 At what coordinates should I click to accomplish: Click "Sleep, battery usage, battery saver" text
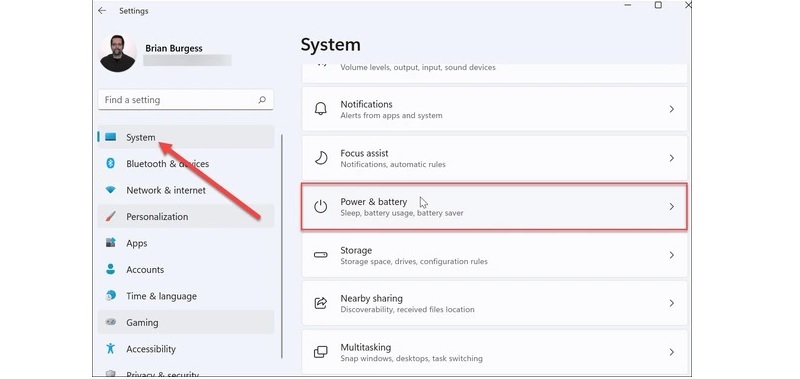pos(402,213)
